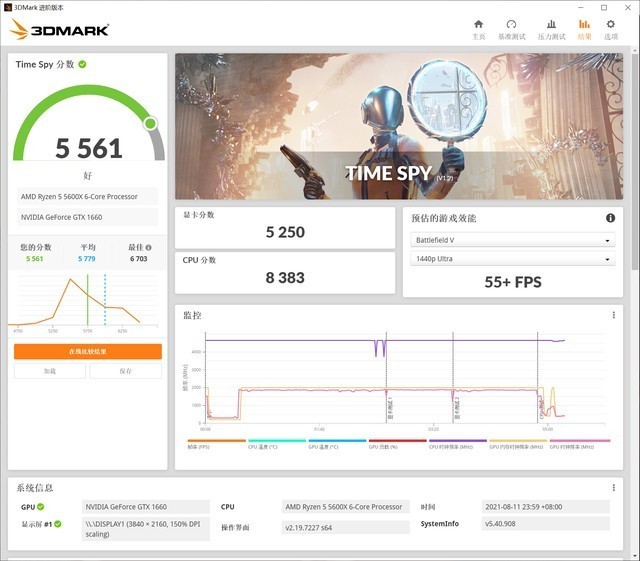Click the orange compare results online button

click(88, 352)
